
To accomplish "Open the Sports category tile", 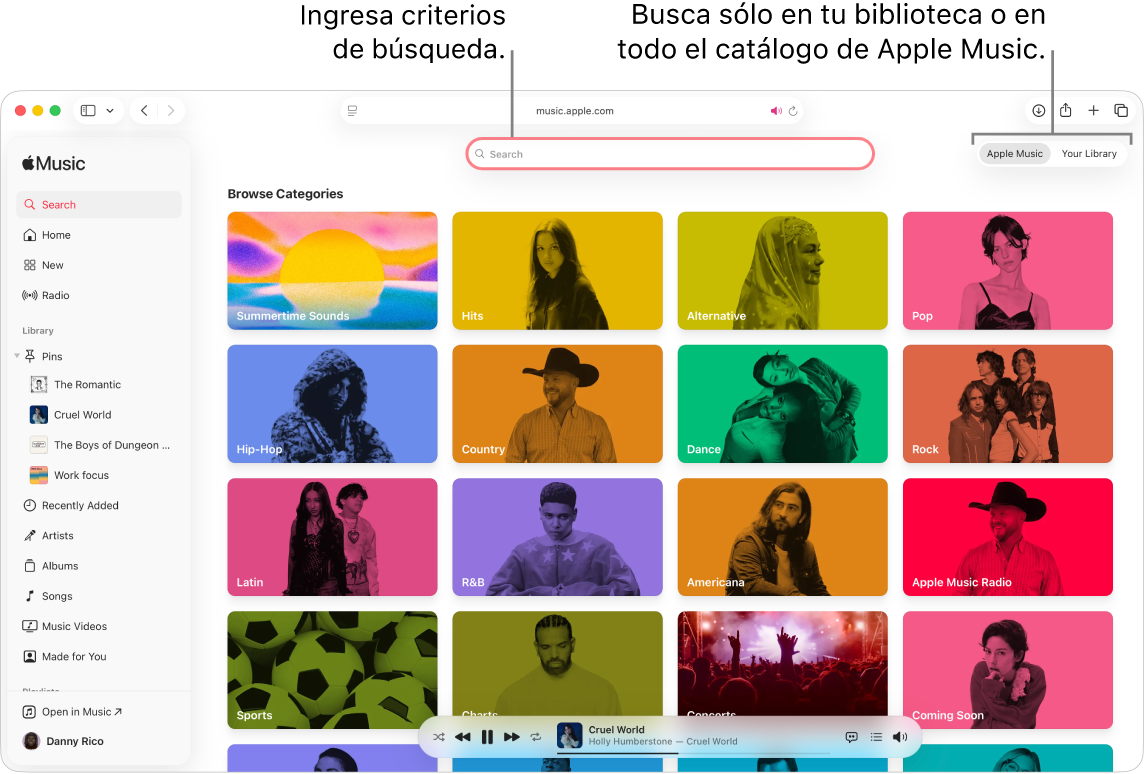I will pos(333,670).
